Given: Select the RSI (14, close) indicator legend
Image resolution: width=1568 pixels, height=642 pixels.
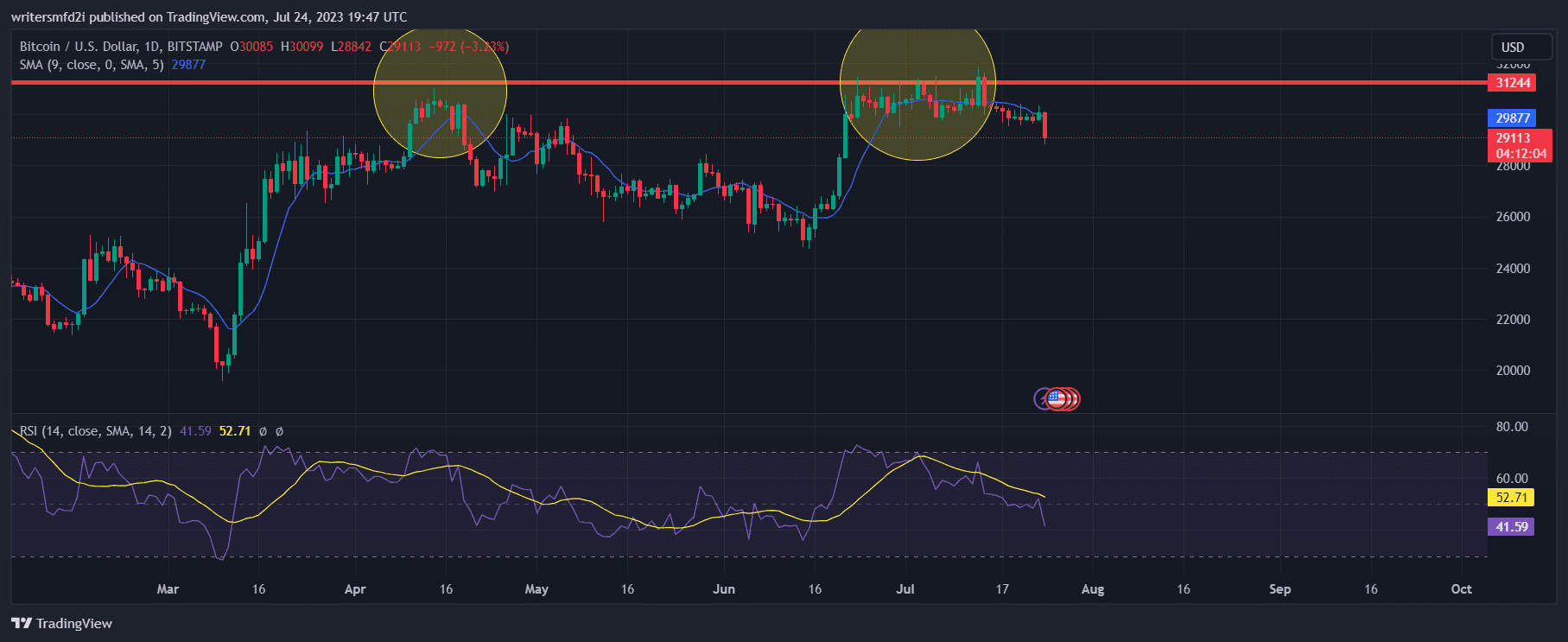Looking at the screenshot, I should [x=95, y=430].
